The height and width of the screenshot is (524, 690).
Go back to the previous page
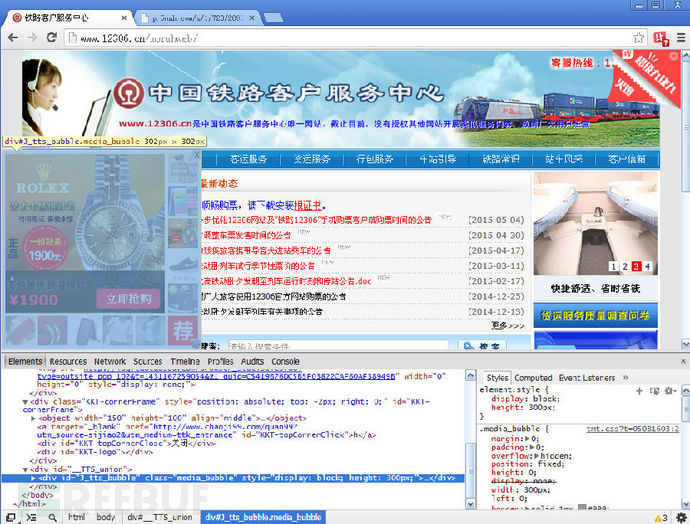13,38
